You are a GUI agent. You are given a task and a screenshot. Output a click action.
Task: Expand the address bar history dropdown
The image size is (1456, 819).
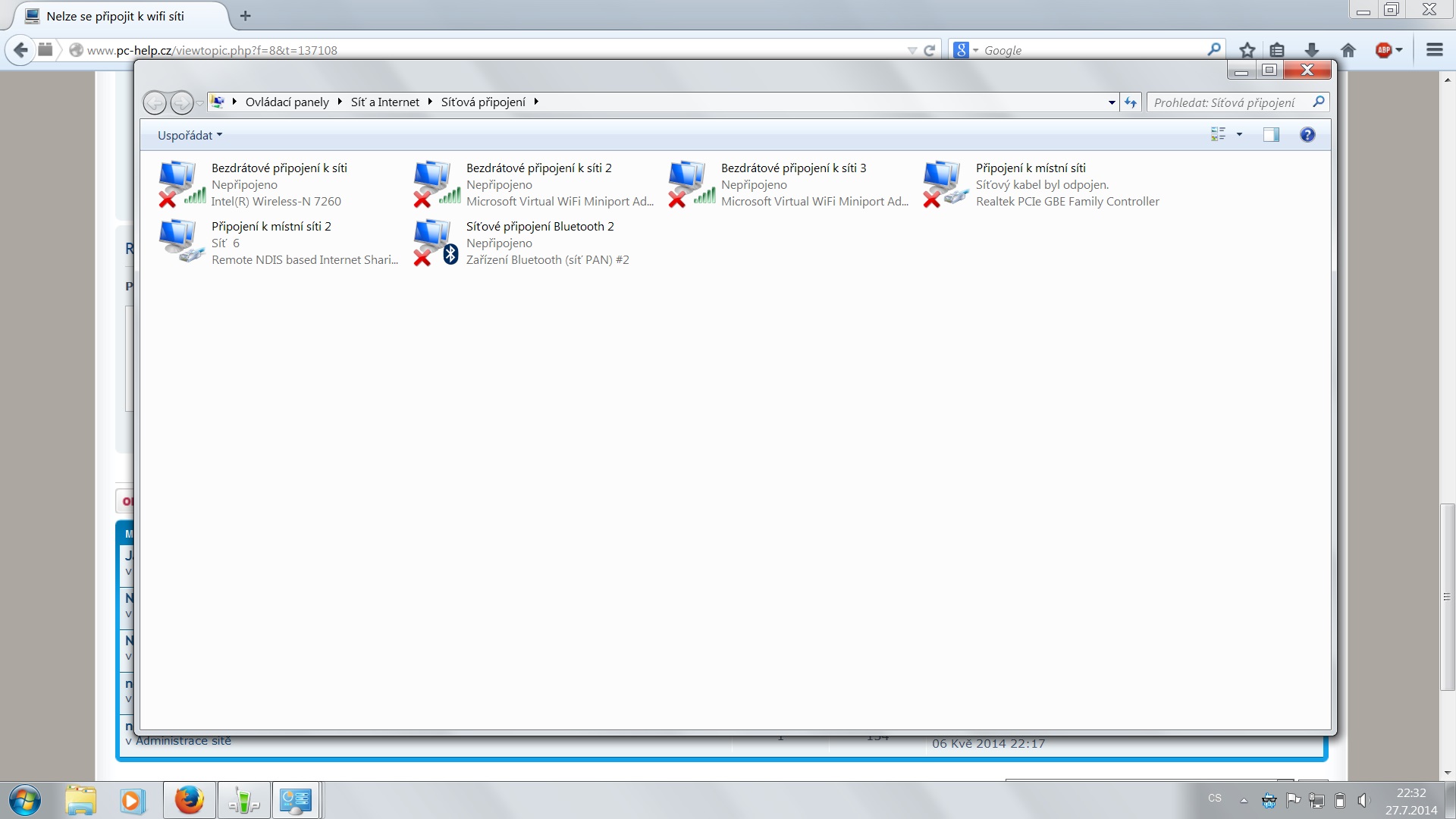click(1112, 102)
